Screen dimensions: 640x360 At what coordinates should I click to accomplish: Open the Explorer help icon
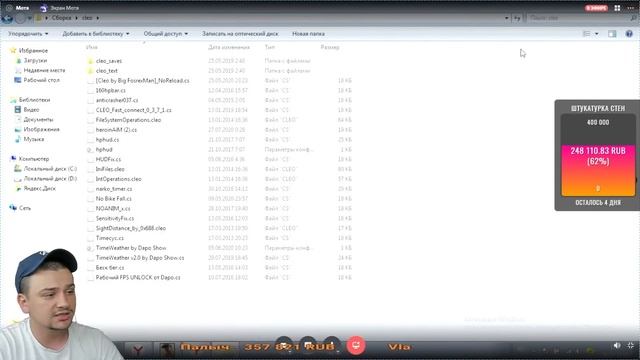629,34
